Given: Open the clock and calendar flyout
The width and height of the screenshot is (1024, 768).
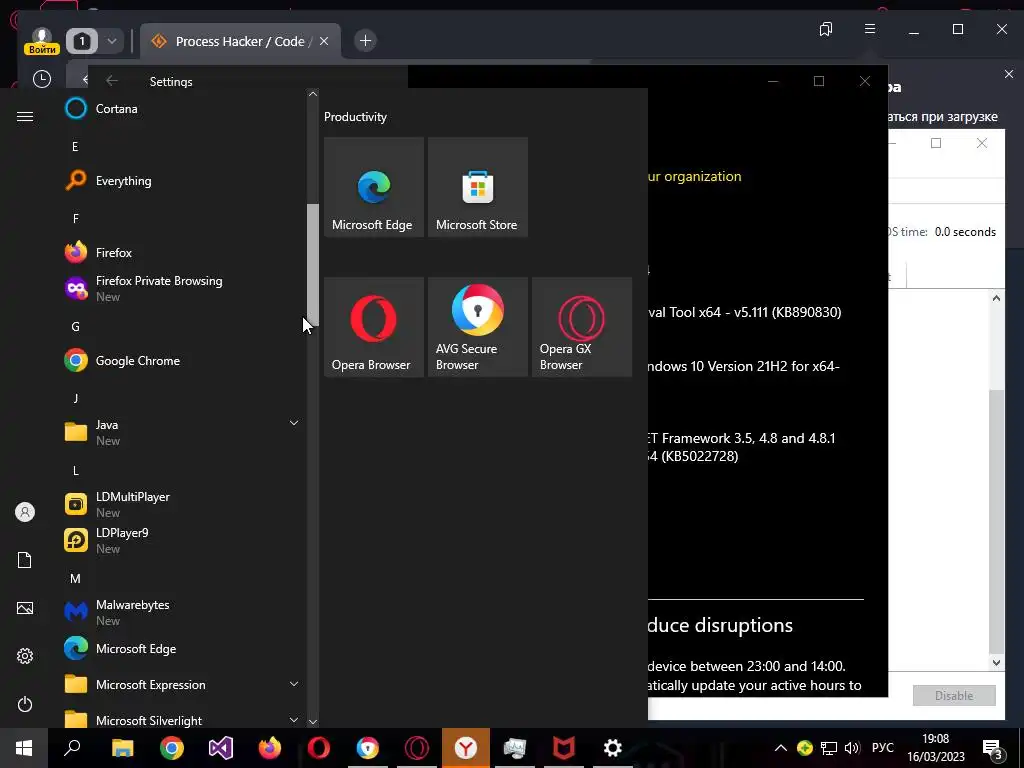Looking at the screenshot, I should 936,748.
